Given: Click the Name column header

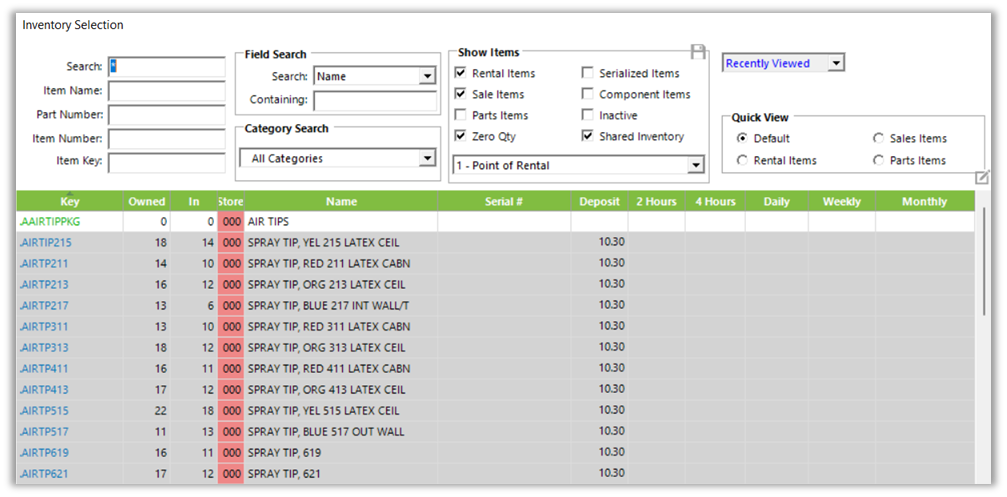Looking at the screenshot, I should pos(341,201).
